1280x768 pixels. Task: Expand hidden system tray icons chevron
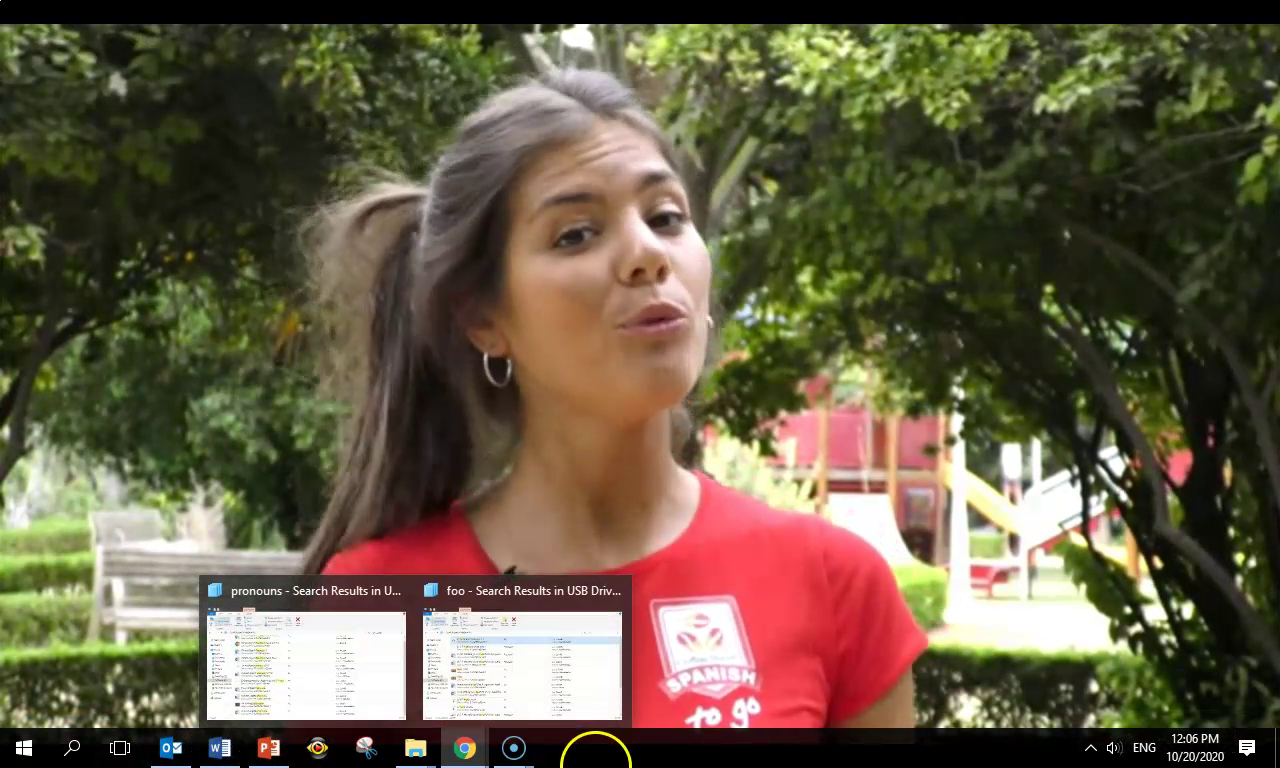pyautogui.click(x=1090, y=748)
